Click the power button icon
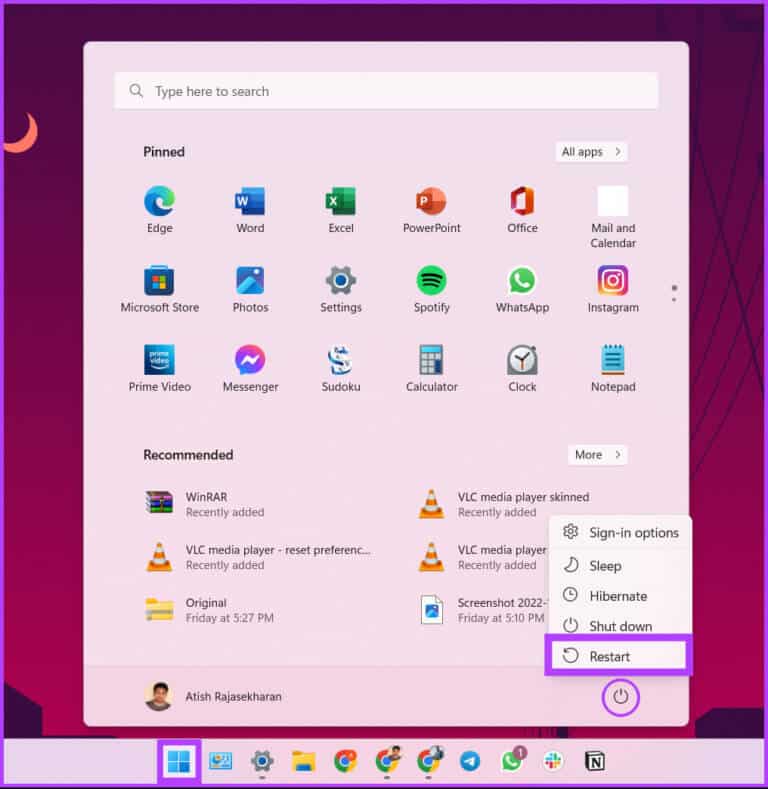 621,697
